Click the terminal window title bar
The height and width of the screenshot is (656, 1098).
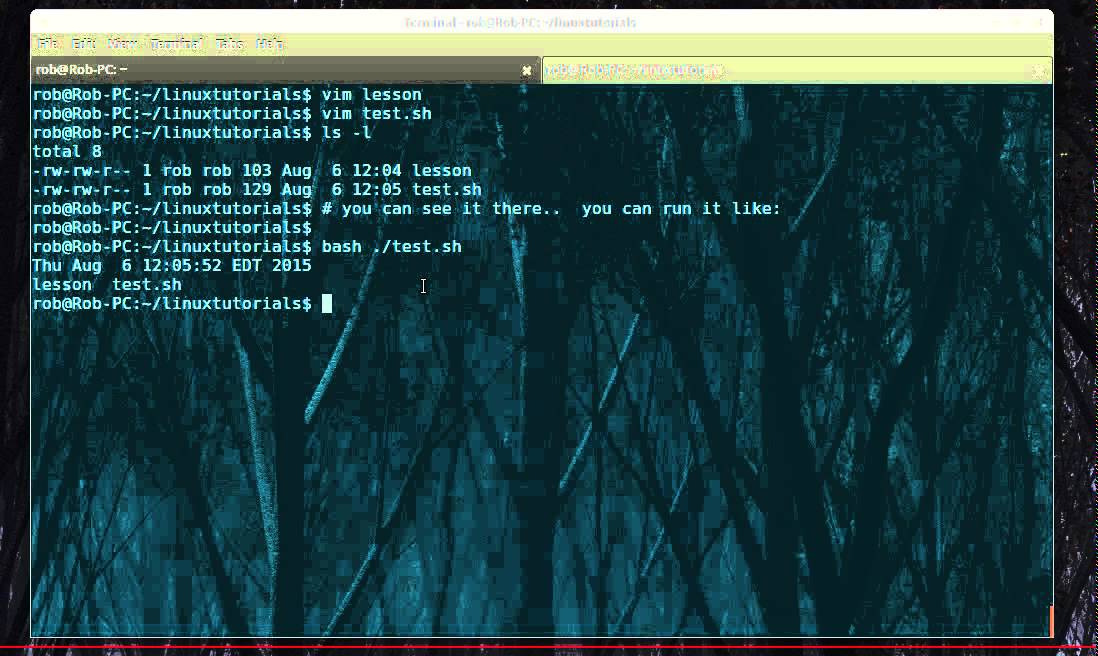(x=541, y=22)
